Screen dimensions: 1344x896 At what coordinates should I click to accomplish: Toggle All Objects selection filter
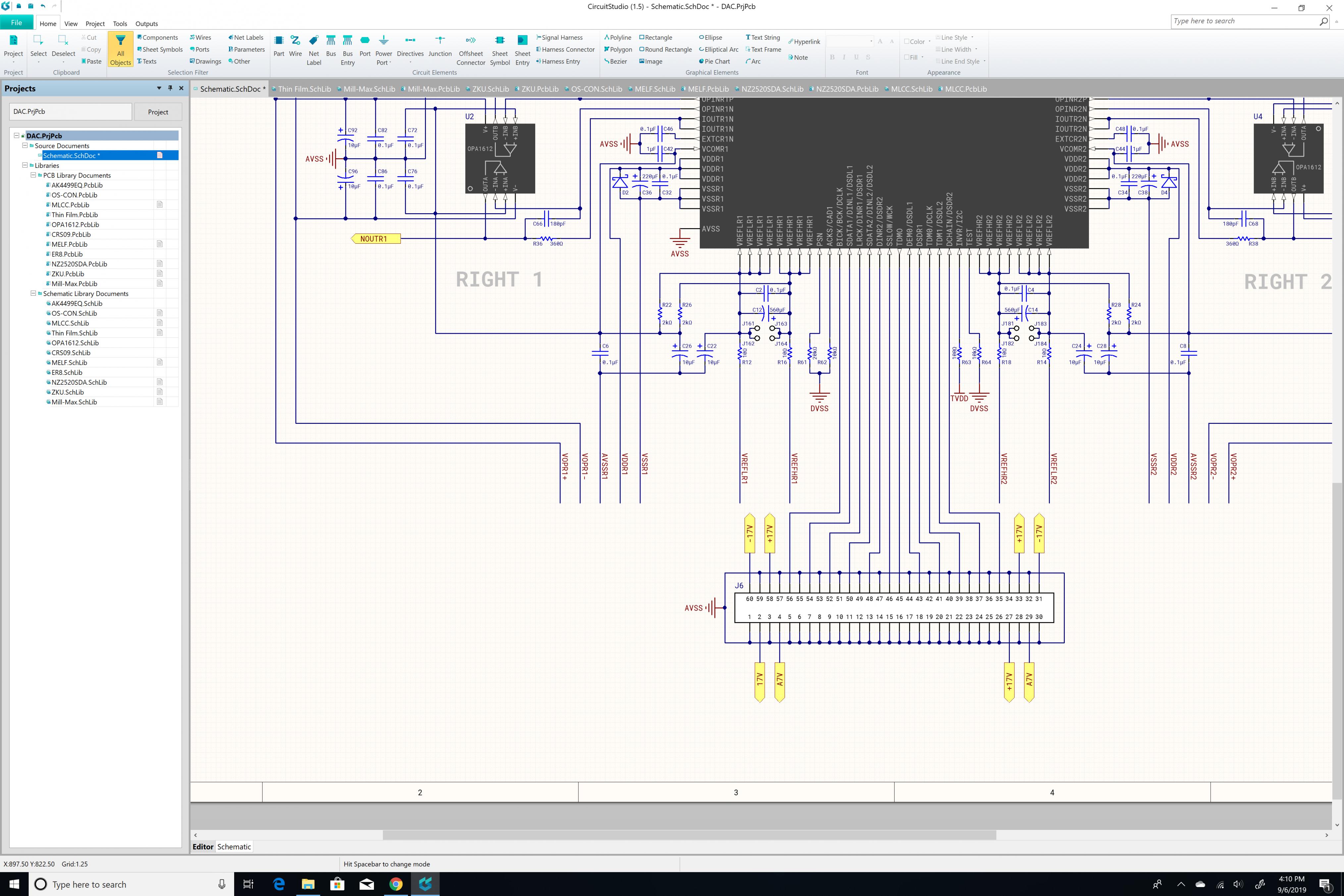point(121,50)
